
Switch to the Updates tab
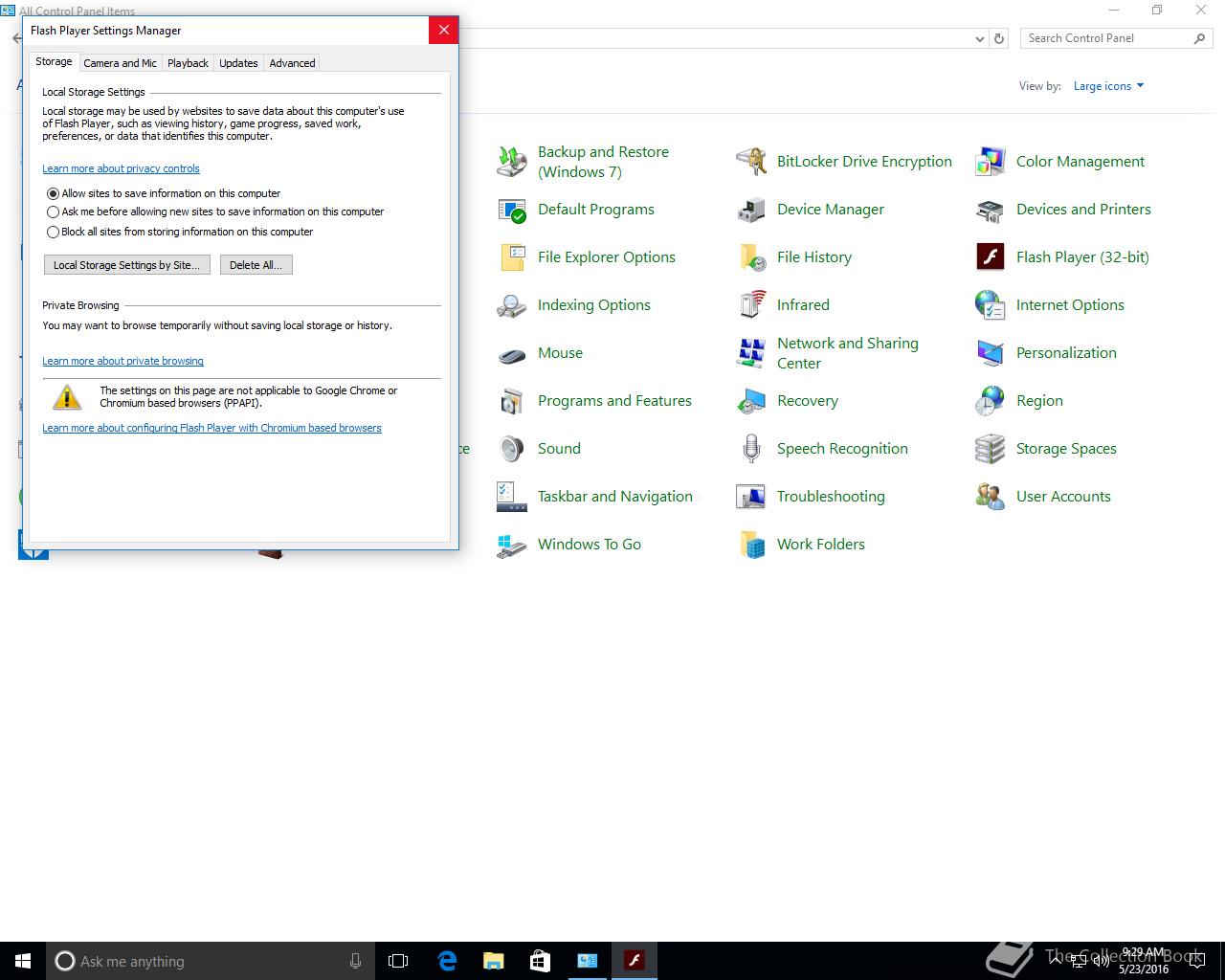[x=238, y=63]
